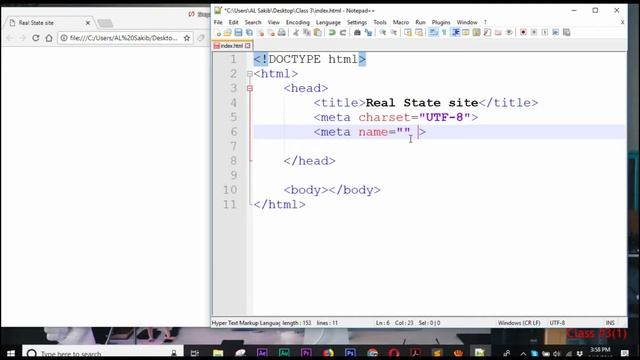640x360 pixels.
Task: Click Synchronize Horizontal Scrolling icon
Action: point(419,33)
